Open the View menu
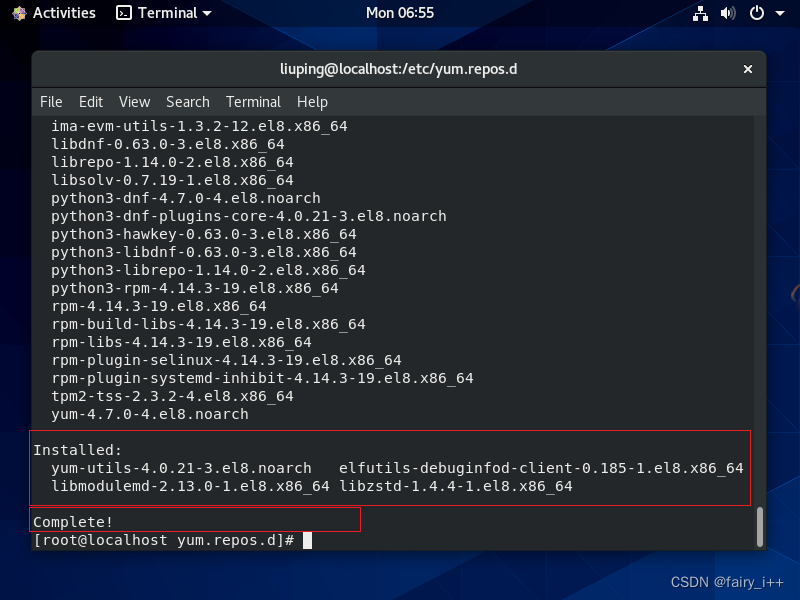 click(x=134, y=101)
